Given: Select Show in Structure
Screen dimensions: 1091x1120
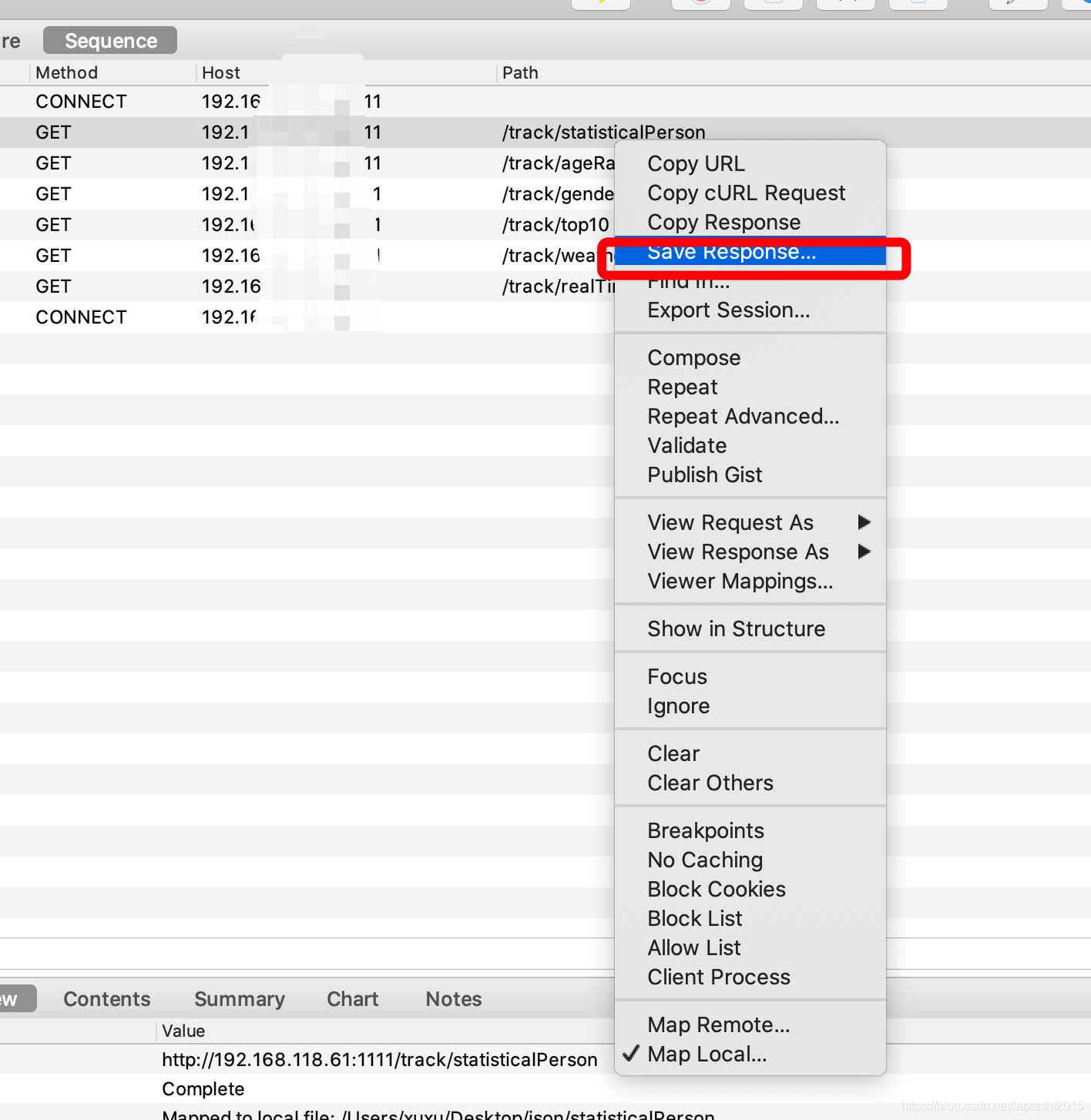Looking at the screenshot, I should point(750,629).
